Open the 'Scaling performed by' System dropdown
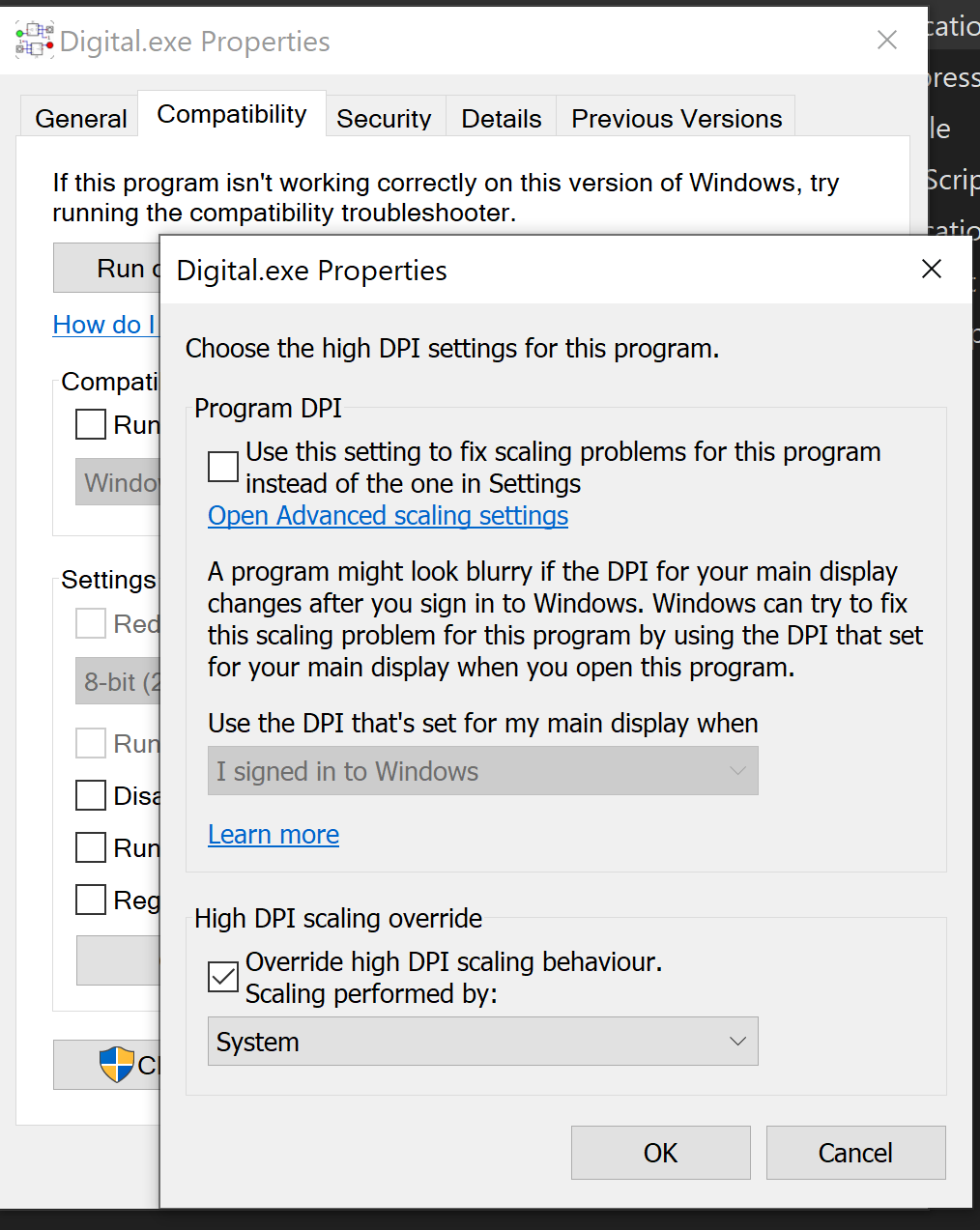980x1230 pixels. 483,1042
